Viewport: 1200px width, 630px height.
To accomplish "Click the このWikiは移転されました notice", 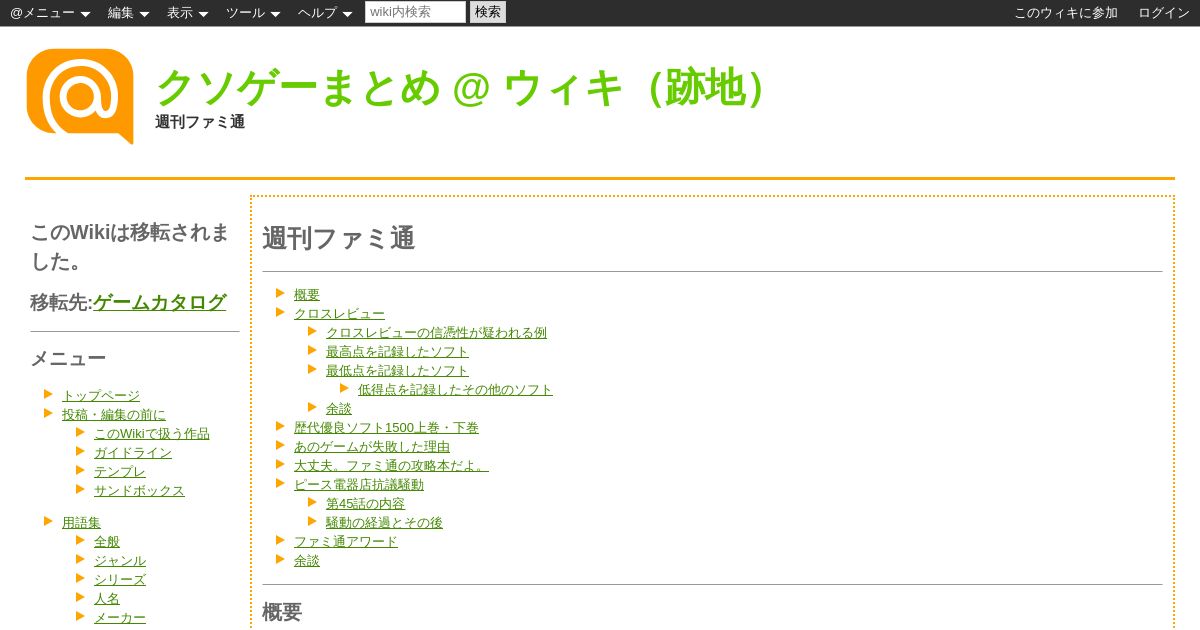I will point(130,247).
